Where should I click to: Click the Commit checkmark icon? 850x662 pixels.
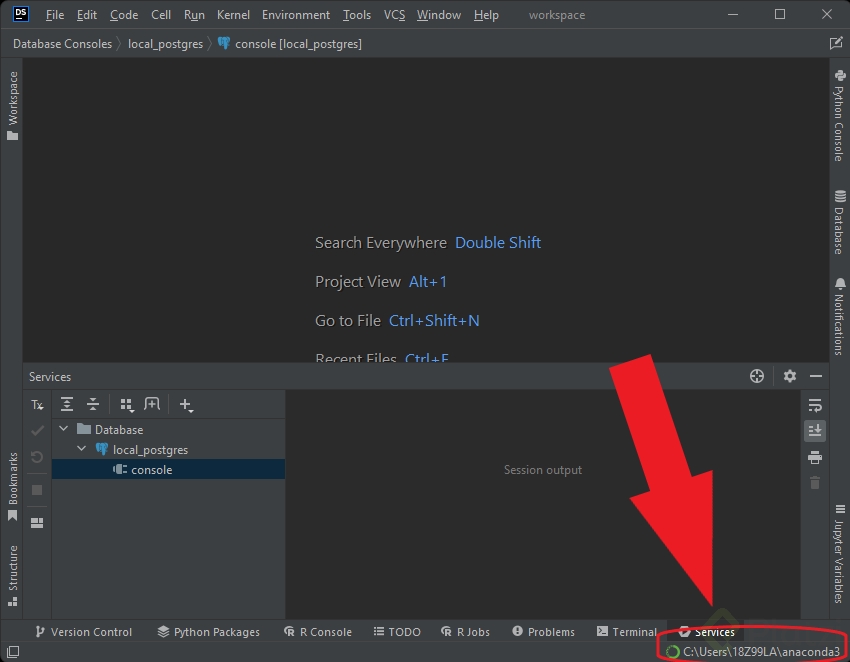pos(37,430)
